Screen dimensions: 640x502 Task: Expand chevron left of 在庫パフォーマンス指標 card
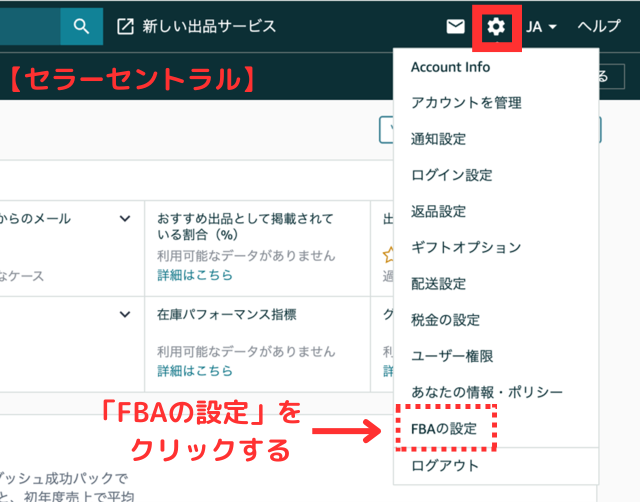click(x=125, y=314)
